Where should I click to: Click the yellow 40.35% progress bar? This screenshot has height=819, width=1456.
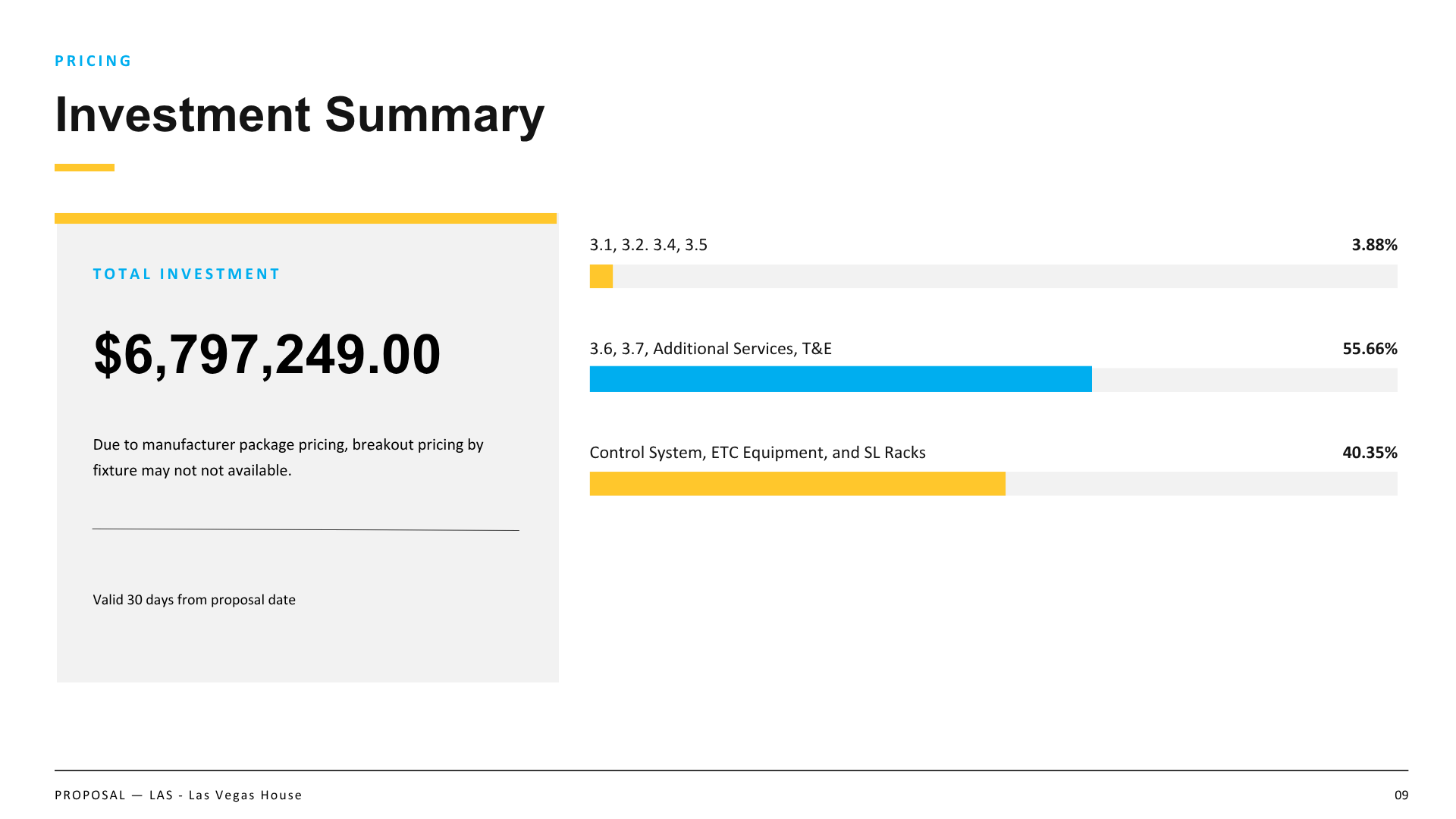798,484
